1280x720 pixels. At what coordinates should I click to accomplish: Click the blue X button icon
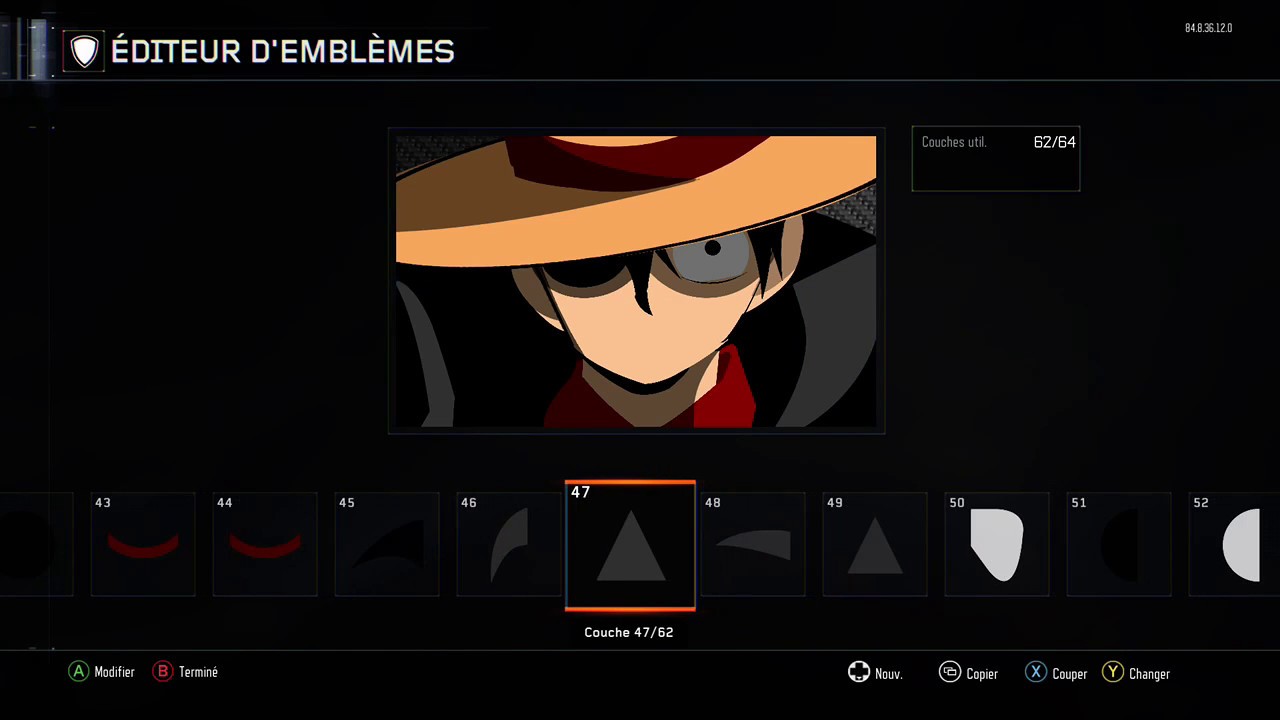1036,672
